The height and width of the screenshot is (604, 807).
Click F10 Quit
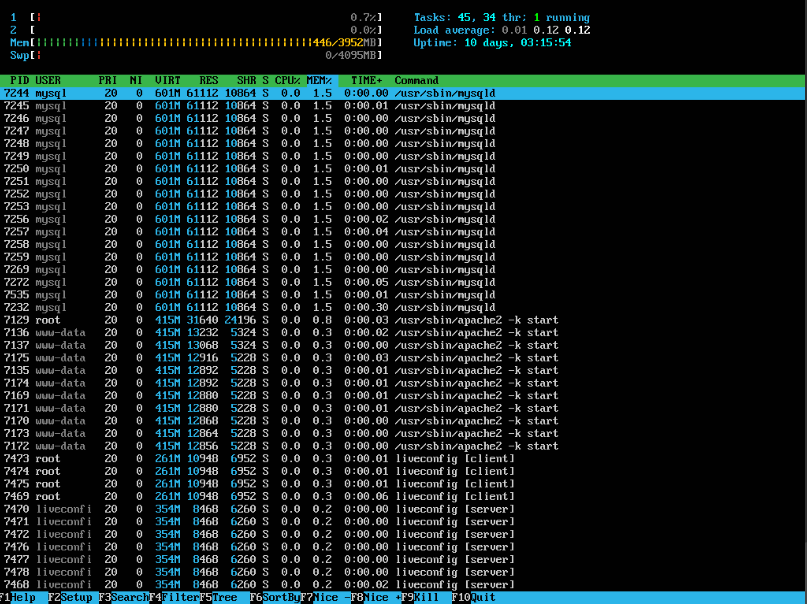tap(473, 597)
